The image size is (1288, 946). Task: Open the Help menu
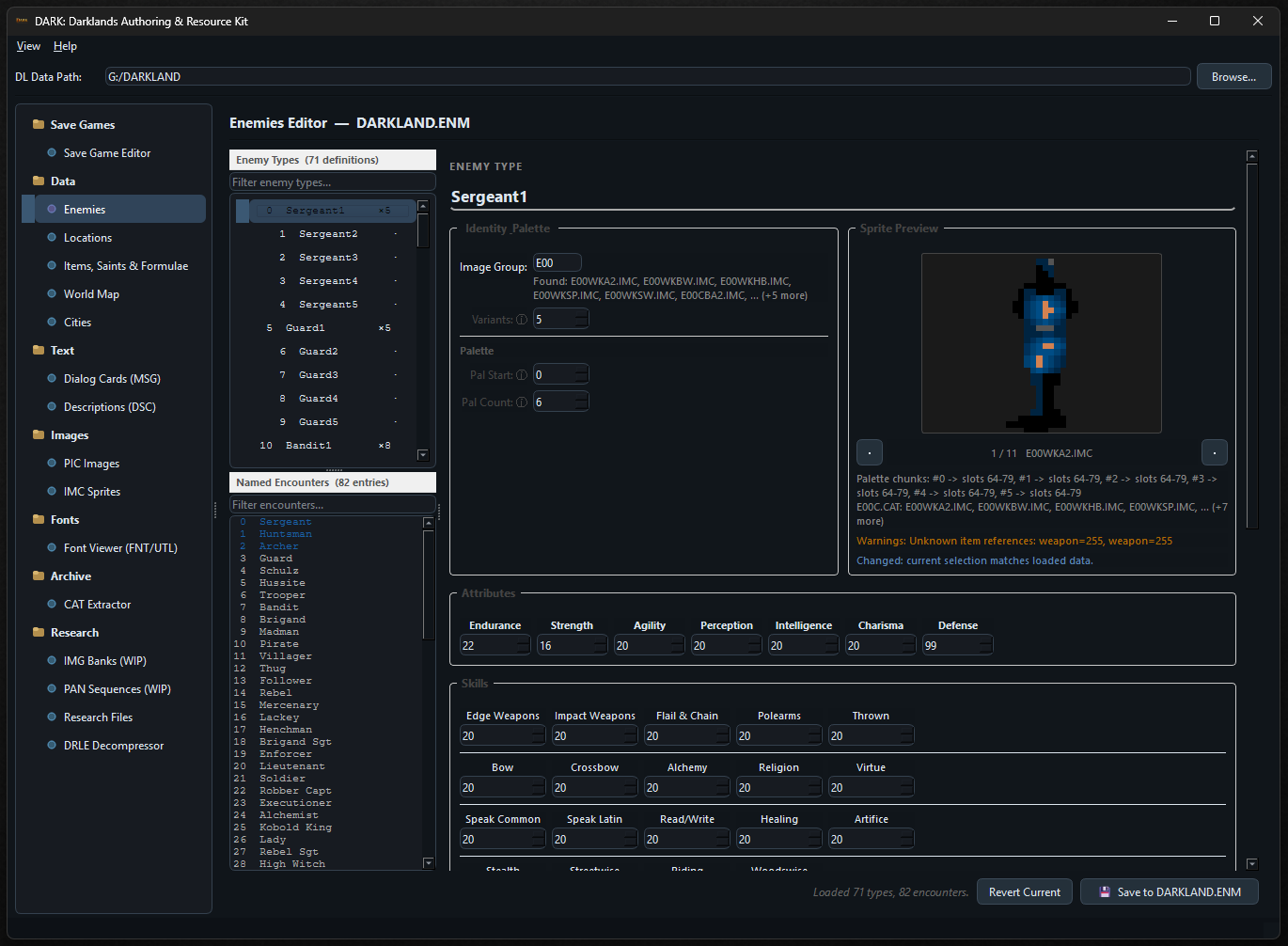coord(65,46)
